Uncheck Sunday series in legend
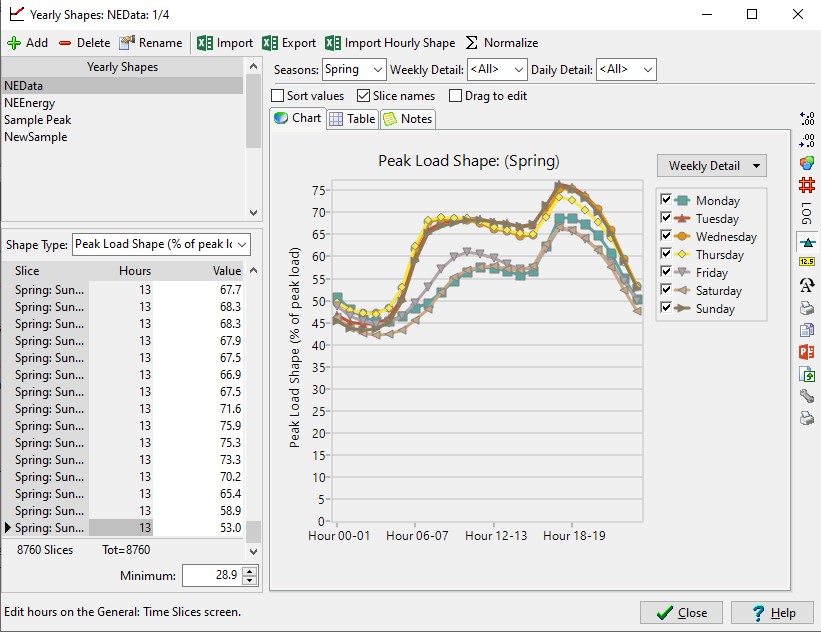Screen dimensions: 821x632 [x=666, y=307]
